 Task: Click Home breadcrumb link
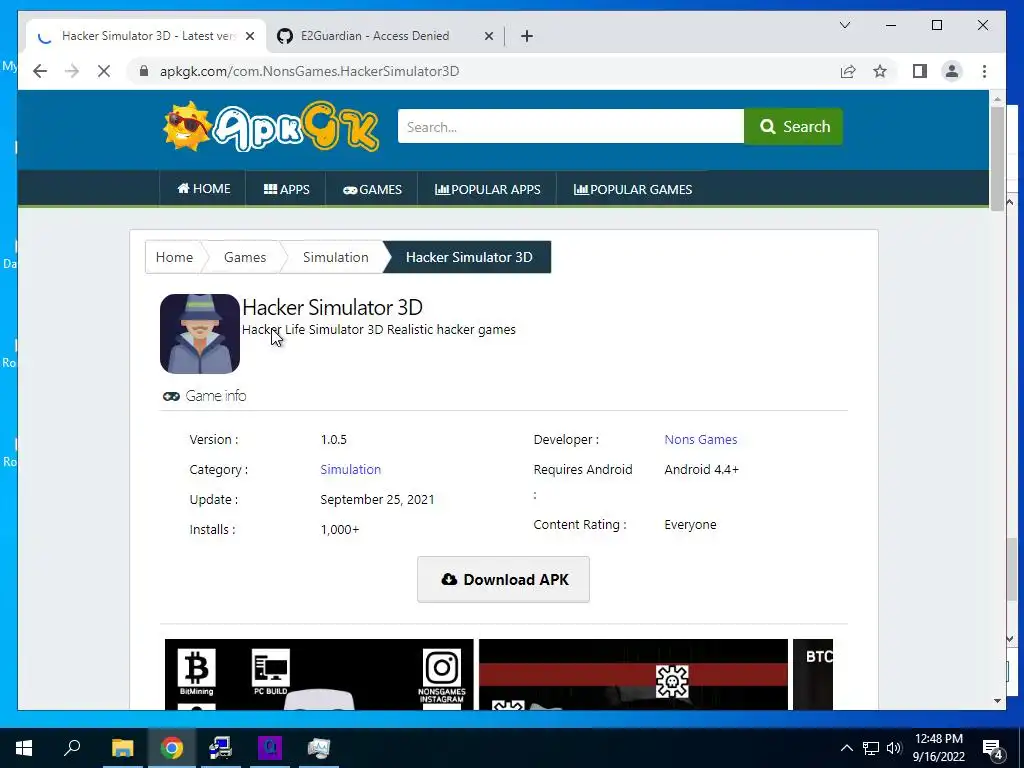coord(174,257)
